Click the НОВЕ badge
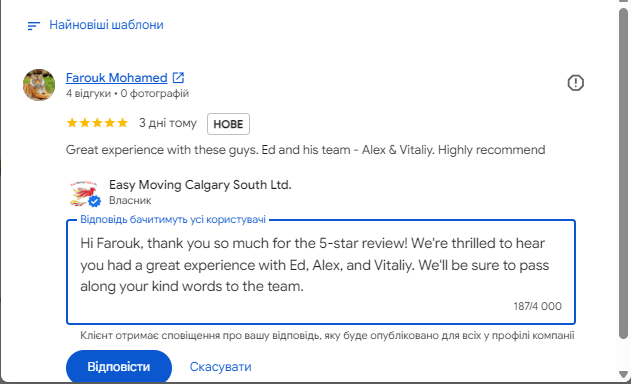Image resolution: width=631 pixels, height=384 pixels. coord(228,124)
